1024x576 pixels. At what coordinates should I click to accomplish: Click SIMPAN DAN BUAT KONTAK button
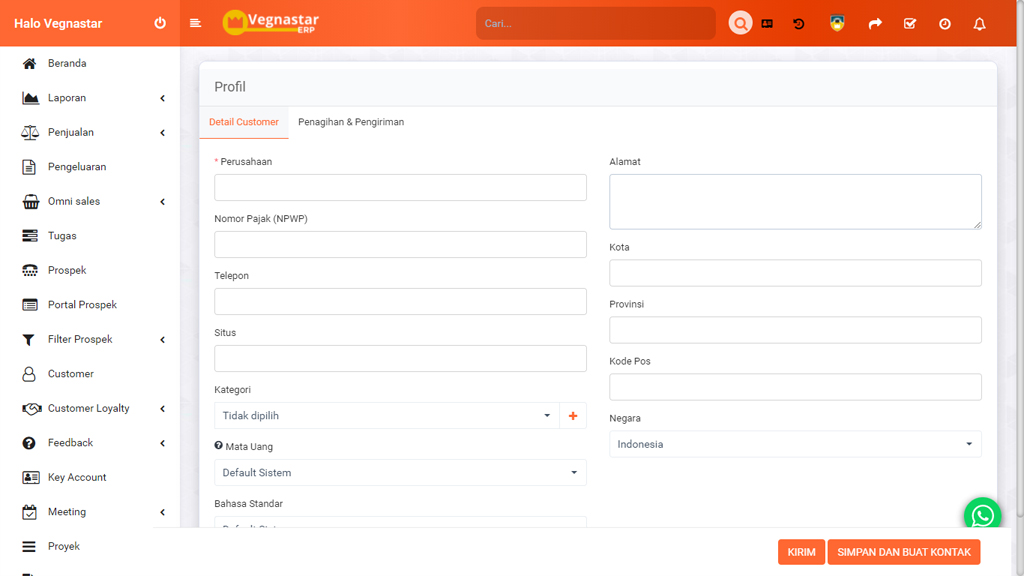903,552
